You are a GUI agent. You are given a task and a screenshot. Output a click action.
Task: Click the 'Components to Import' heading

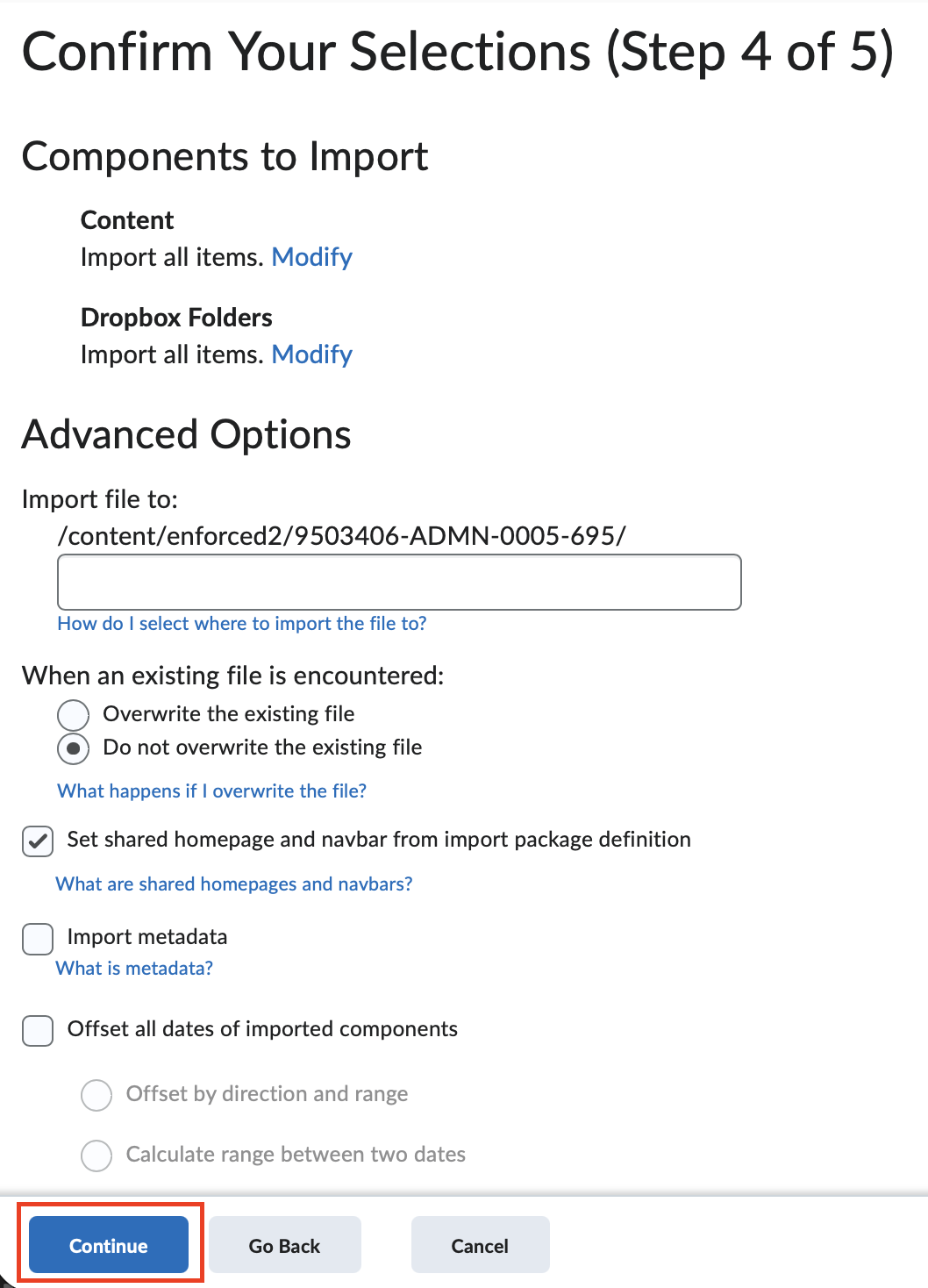pos(225,157)
